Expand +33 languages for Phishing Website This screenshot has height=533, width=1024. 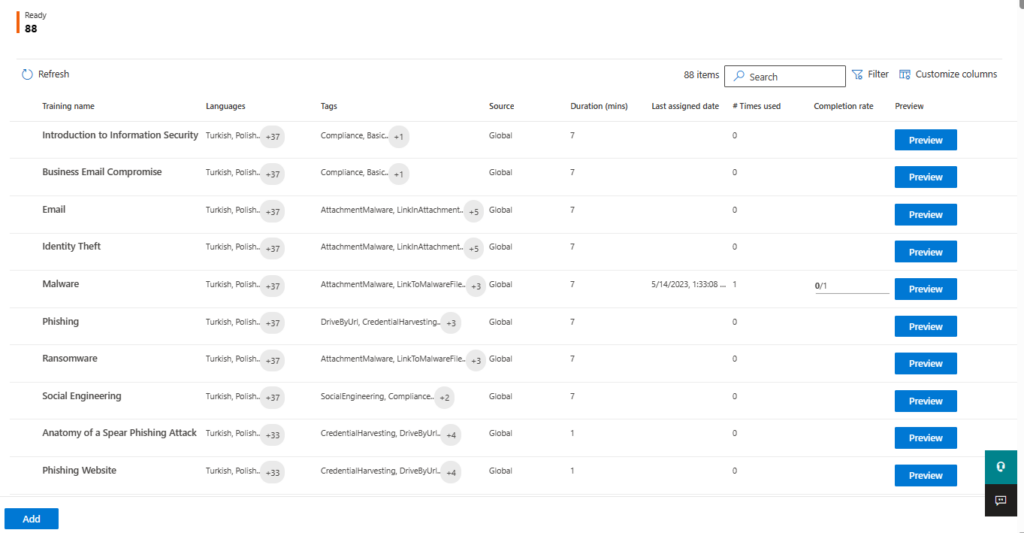(272, 472)
